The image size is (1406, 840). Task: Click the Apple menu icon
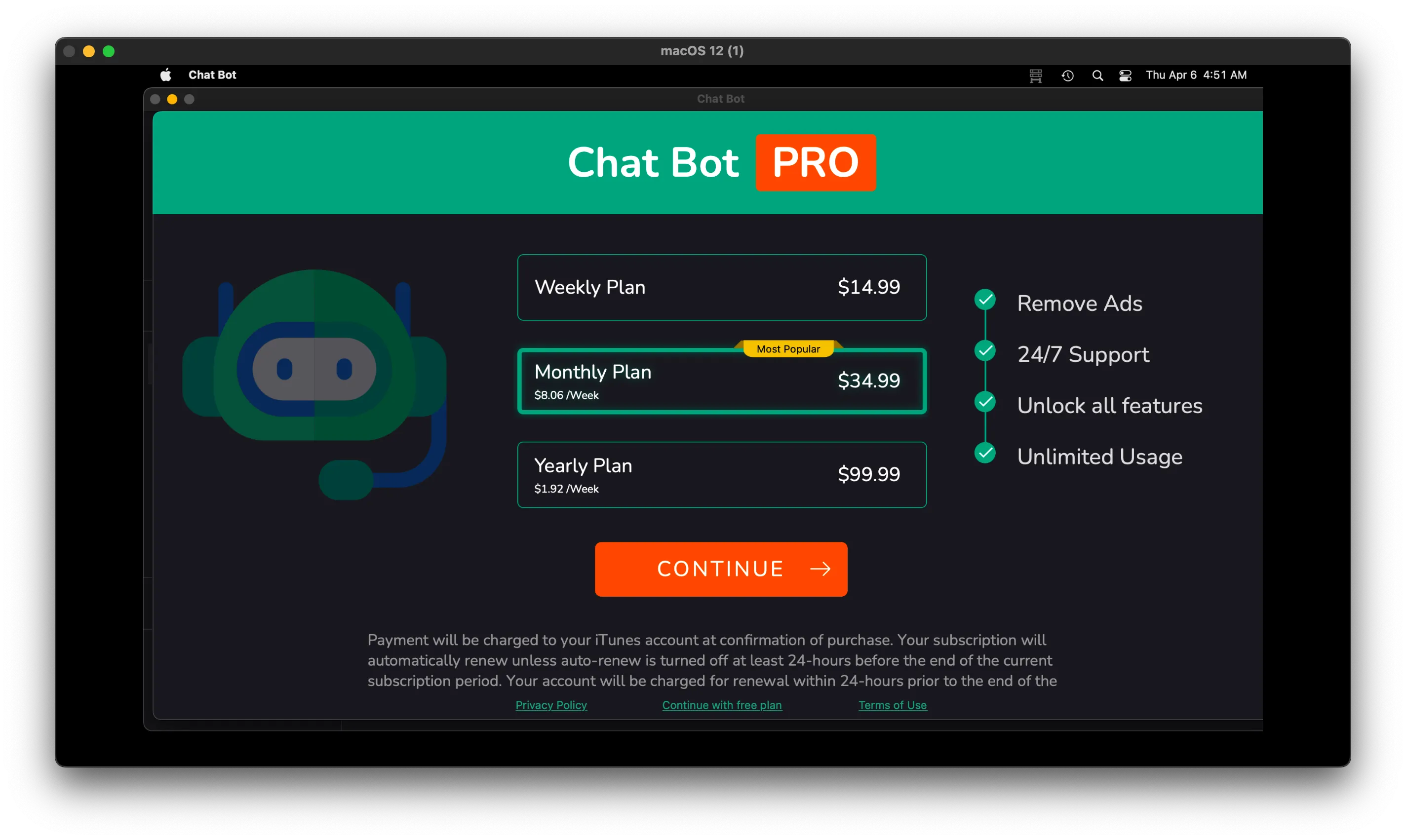coord(167,74)
